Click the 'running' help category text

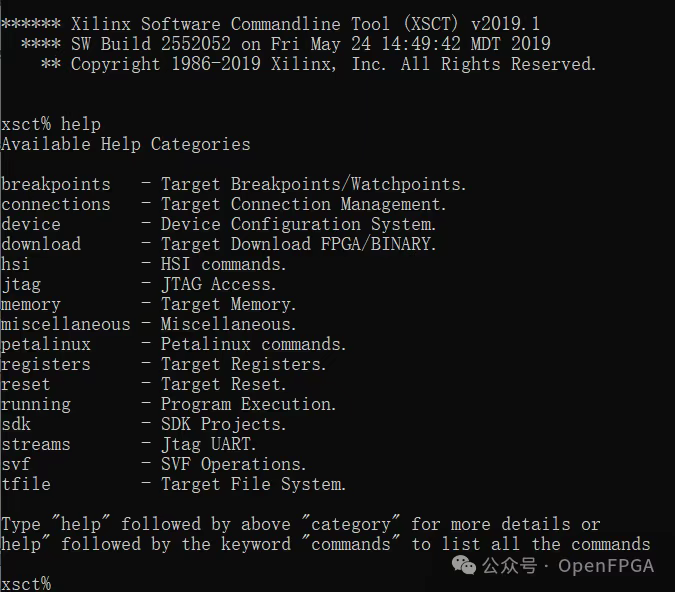(x=36, y=404)
